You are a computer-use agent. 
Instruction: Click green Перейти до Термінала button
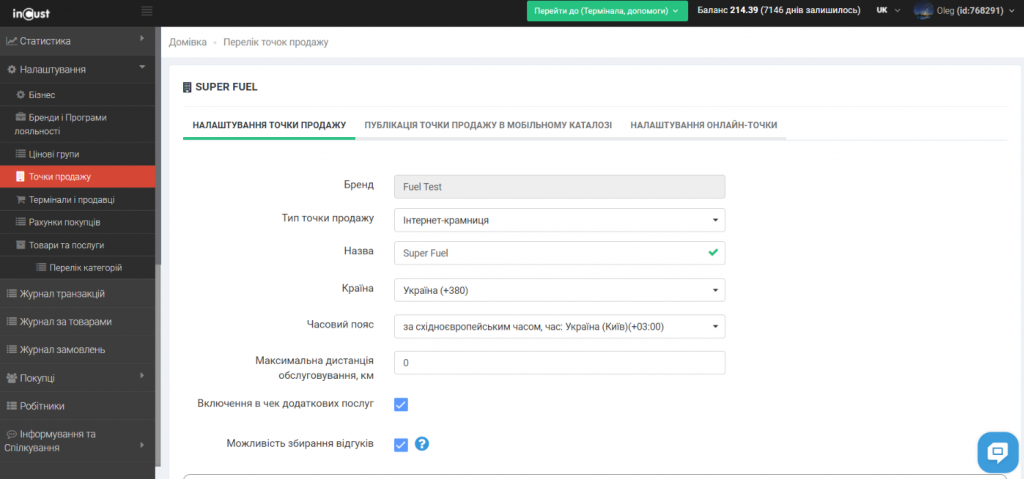point(607,11)
